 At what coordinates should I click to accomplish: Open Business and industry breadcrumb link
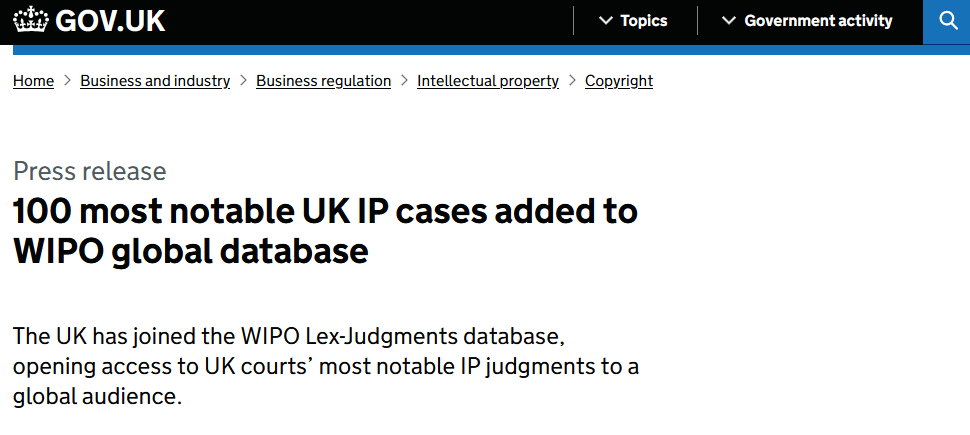(x=155, y=81)
